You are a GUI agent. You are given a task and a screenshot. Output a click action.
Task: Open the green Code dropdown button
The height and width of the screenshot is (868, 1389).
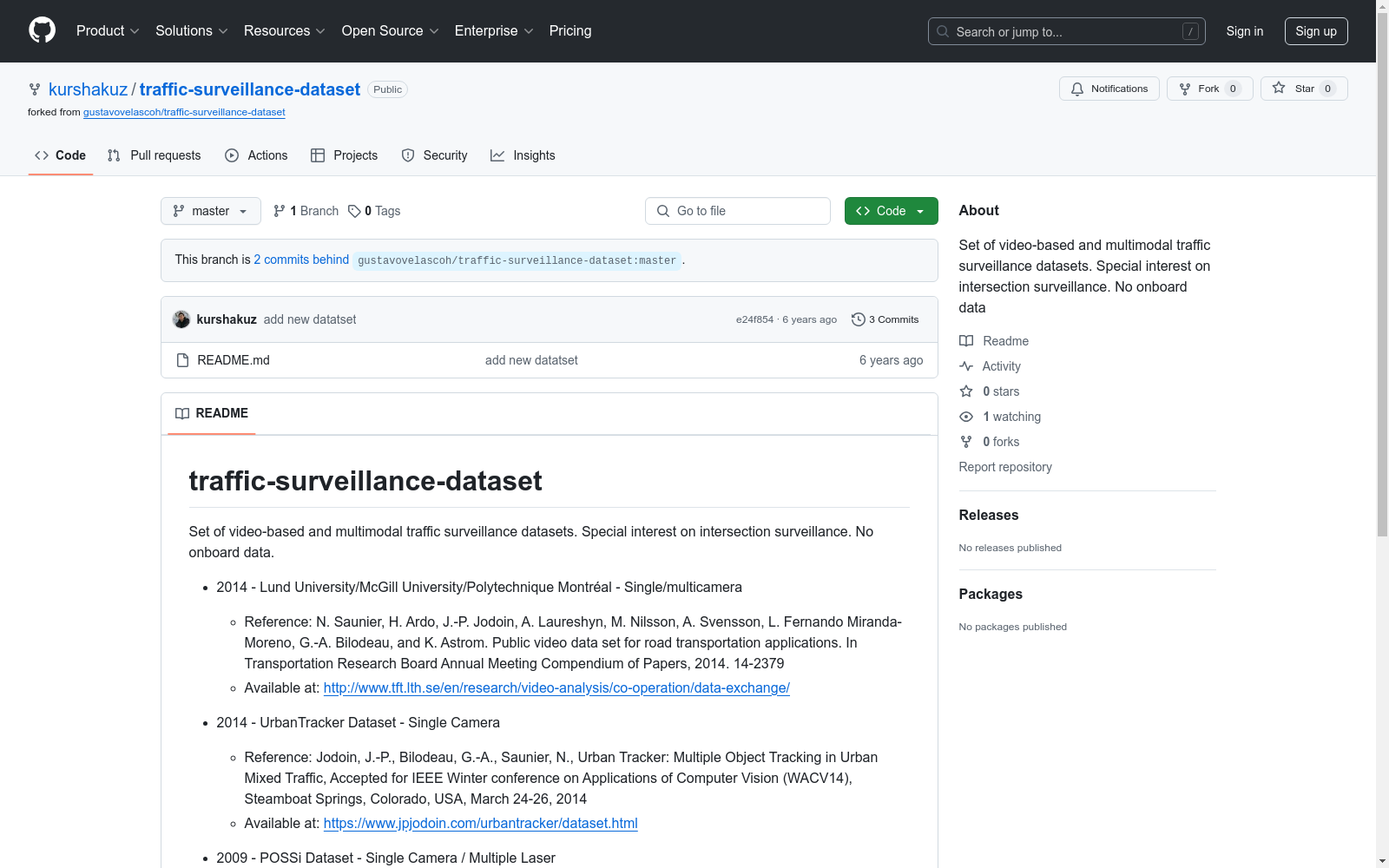[892, 211]
